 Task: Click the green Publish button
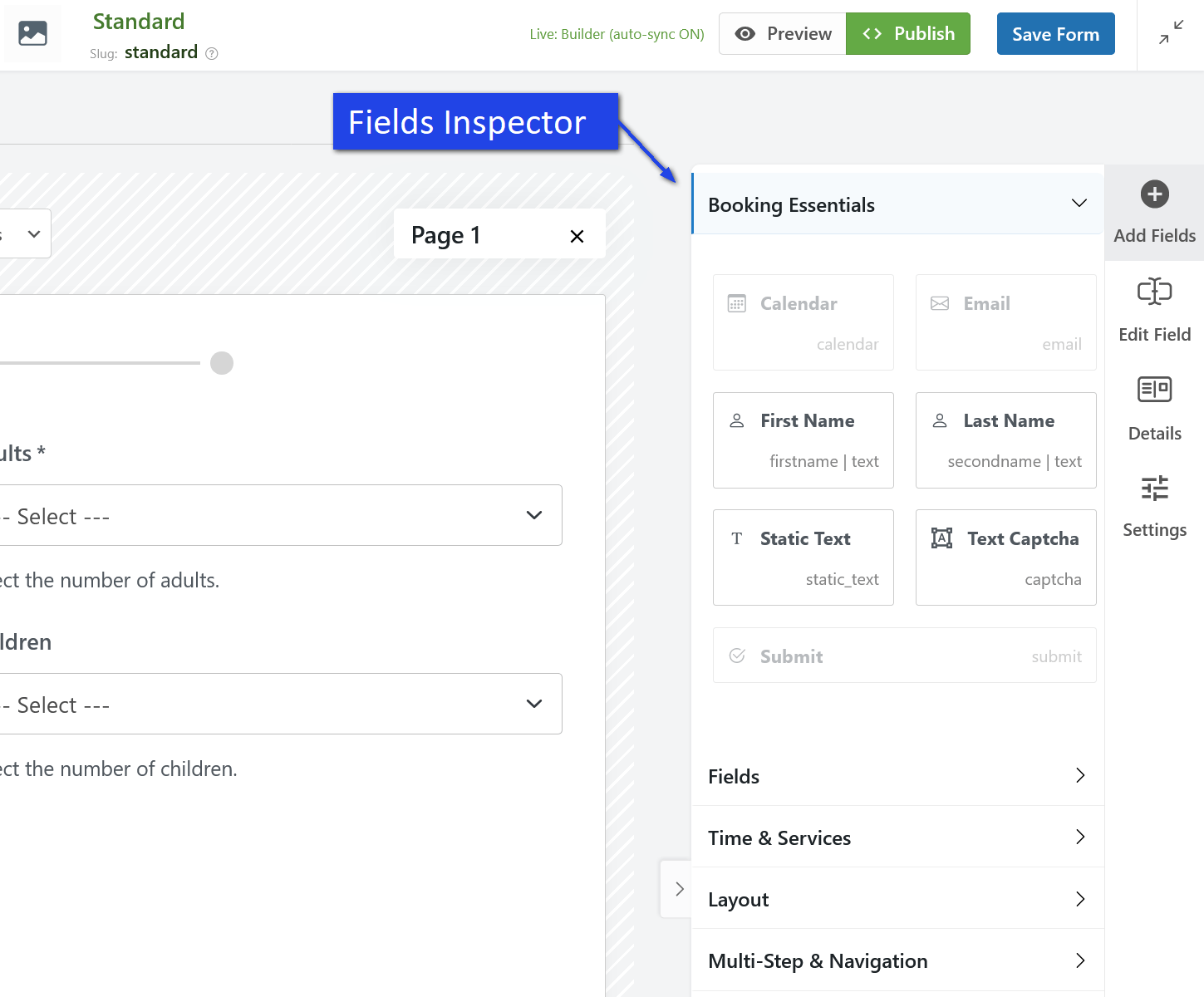pyautogui.click(x=907, y=34)
